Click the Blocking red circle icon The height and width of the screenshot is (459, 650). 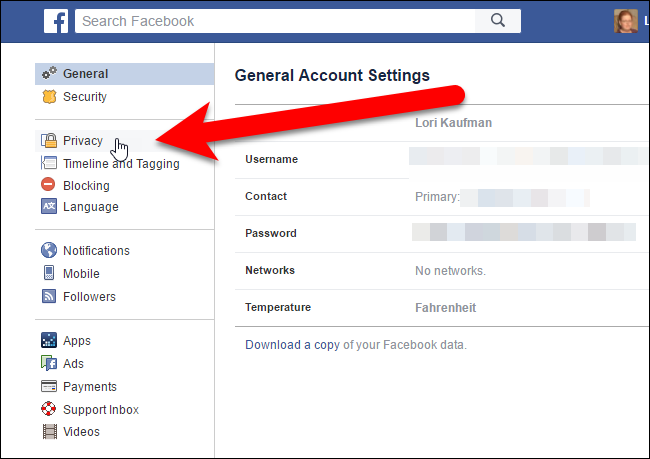[48, 185]
